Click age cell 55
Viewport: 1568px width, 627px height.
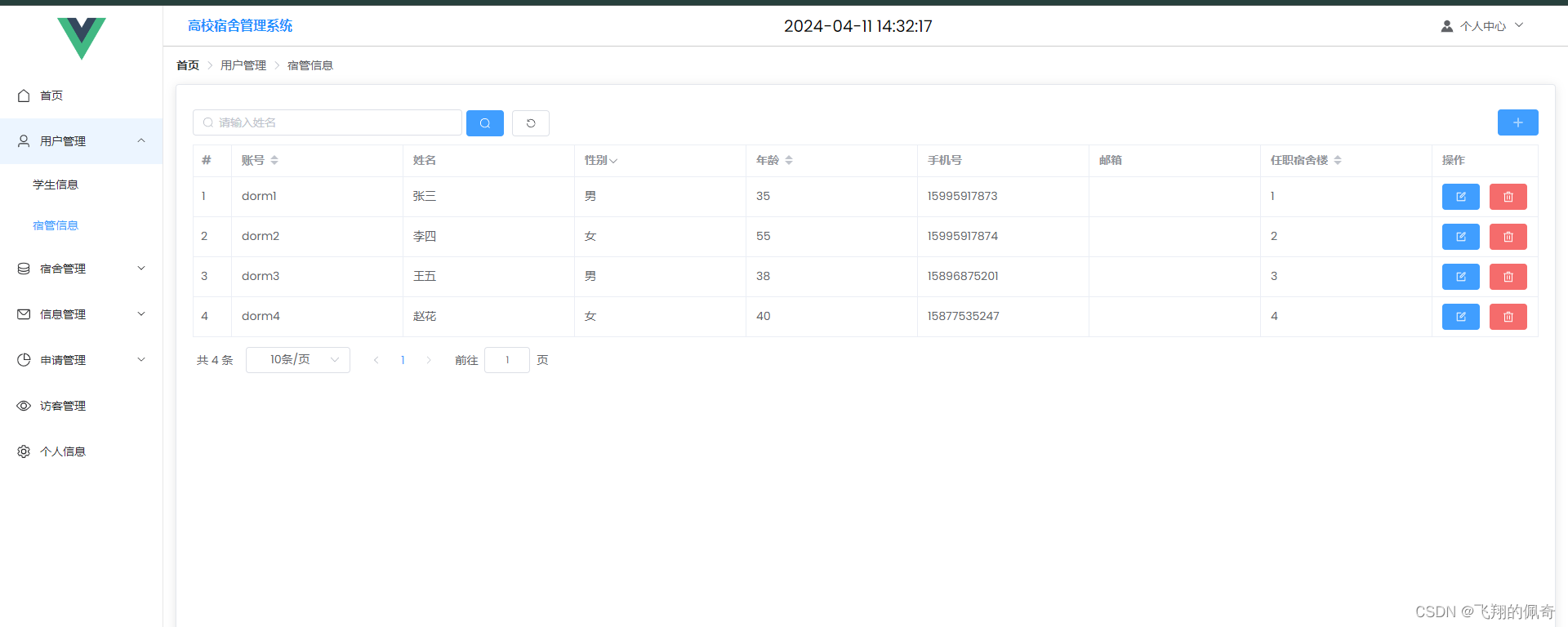[764, 236]
